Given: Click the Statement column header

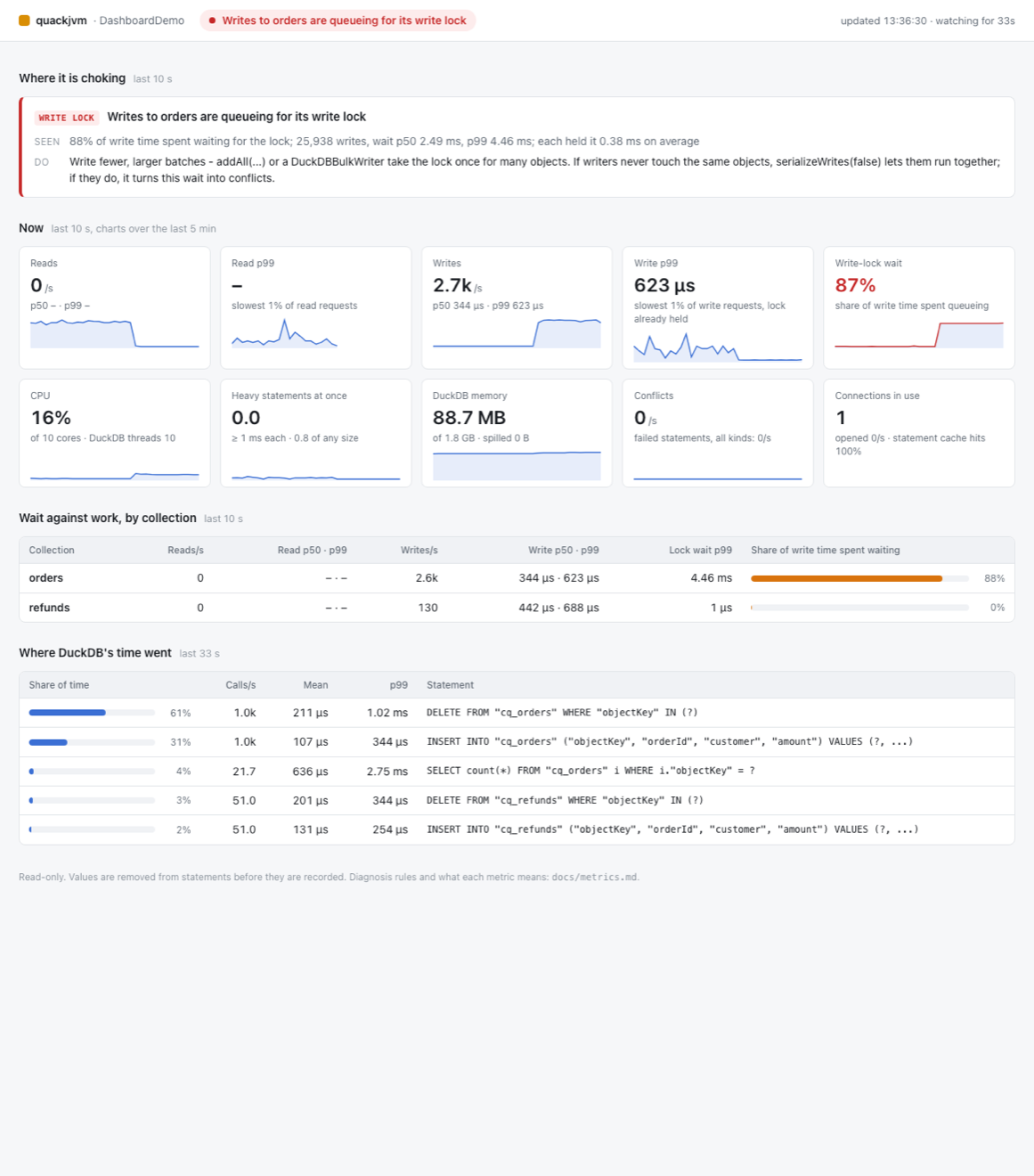Looking at the screenshot, I should pyautogui.click(x=450, y=685).
